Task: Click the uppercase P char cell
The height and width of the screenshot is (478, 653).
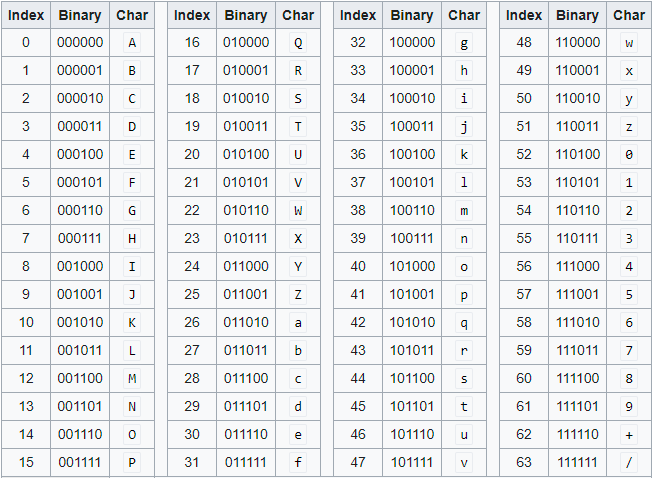Action: [132, 462]
